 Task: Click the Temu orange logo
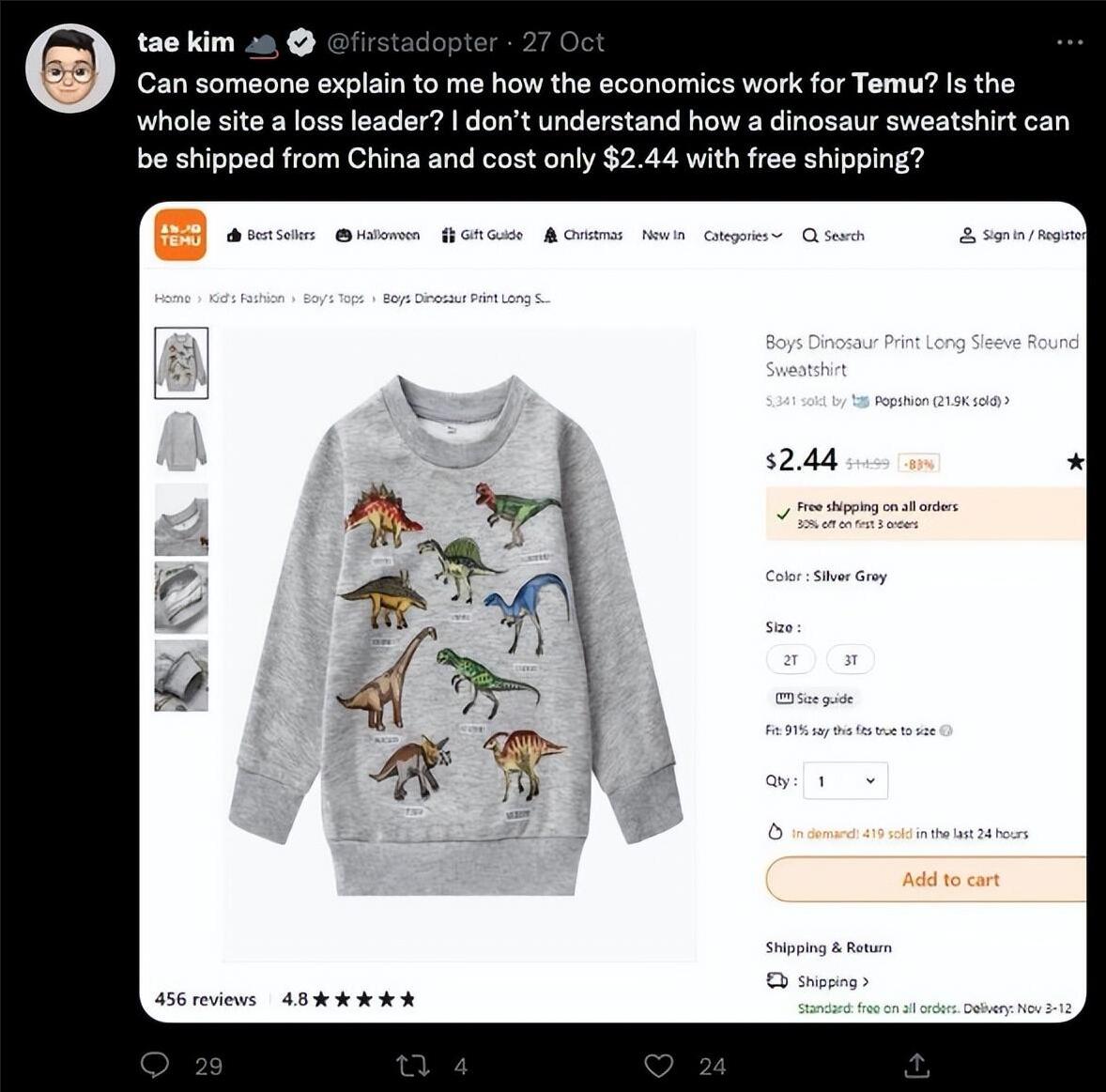pyautogui.click(x=180, y=235)
